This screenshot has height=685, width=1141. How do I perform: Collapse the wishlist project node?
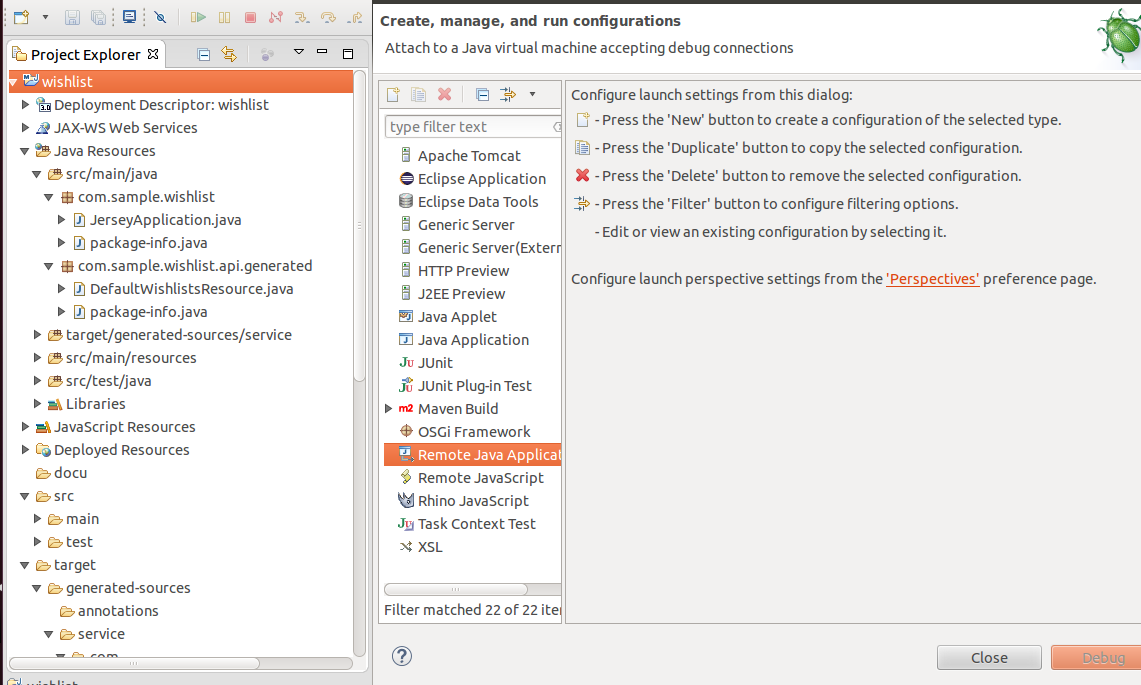click(13, 82)
